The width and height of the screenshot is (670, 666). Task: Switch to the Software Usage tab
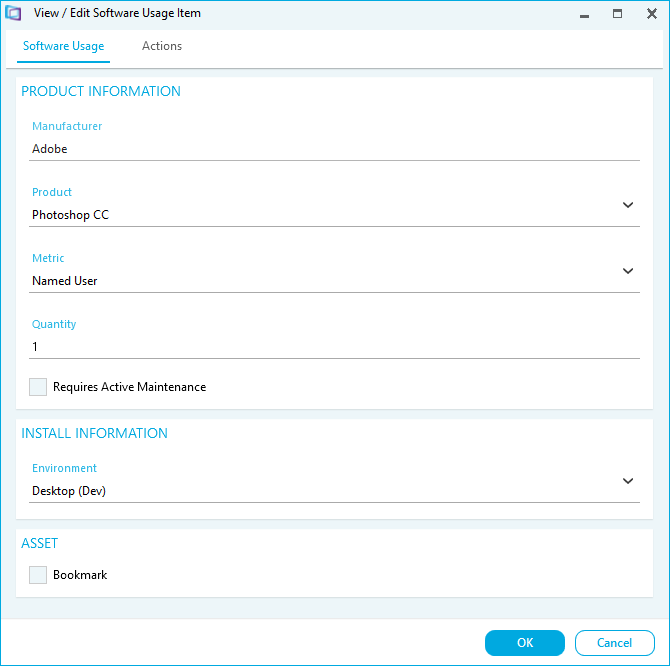tap(63, 46)
